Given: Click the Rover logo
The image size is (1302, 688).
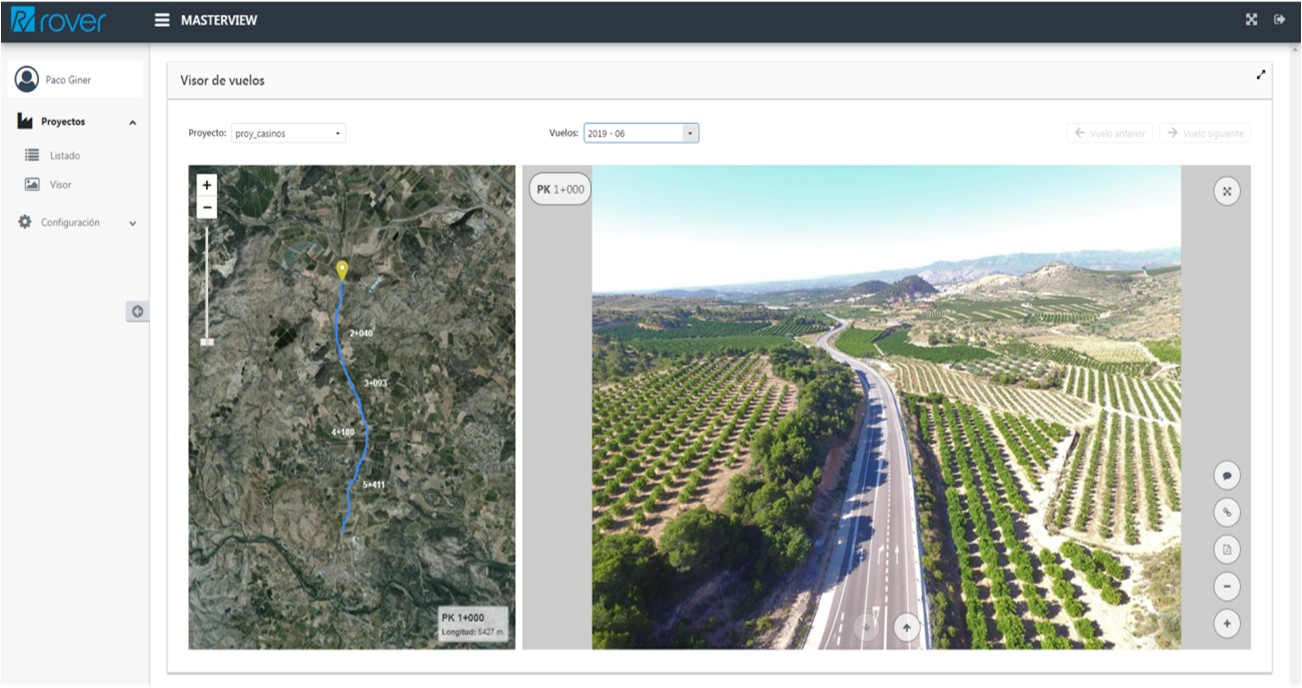Looking at the screenshot, I should [56, 20].
